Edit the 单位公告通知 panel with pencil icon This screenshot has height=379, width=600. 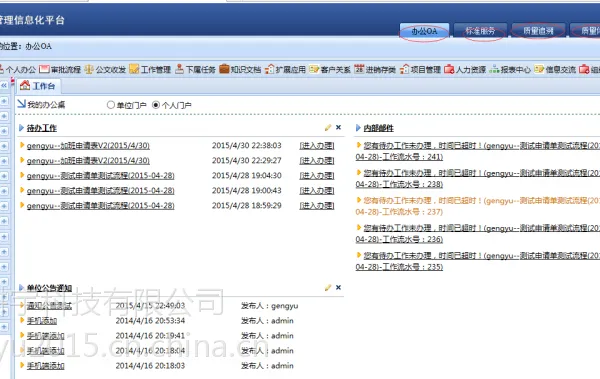click(328, 288)
